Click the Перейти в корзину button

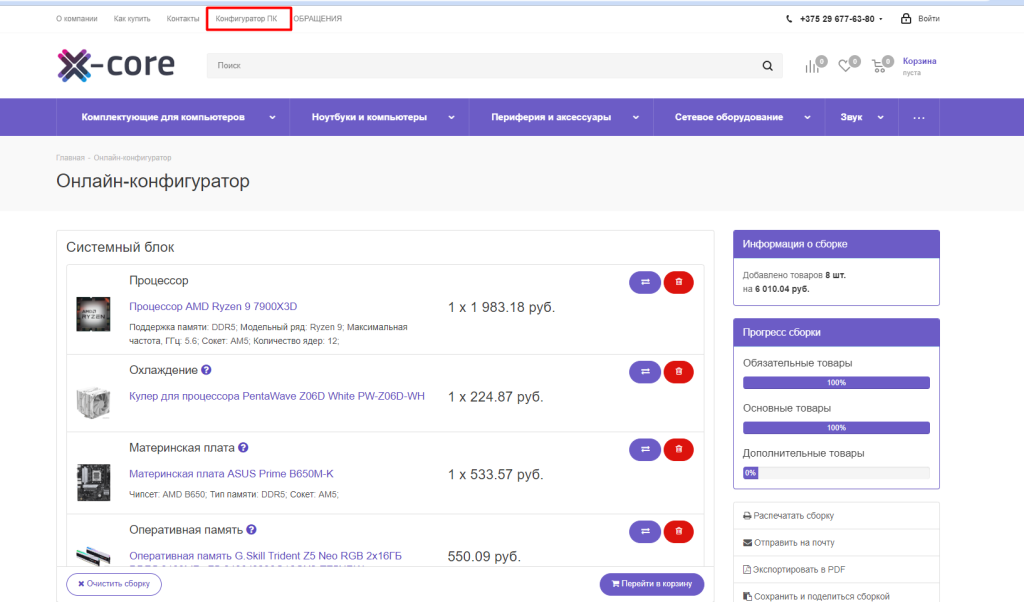click(x=652, y=584)
